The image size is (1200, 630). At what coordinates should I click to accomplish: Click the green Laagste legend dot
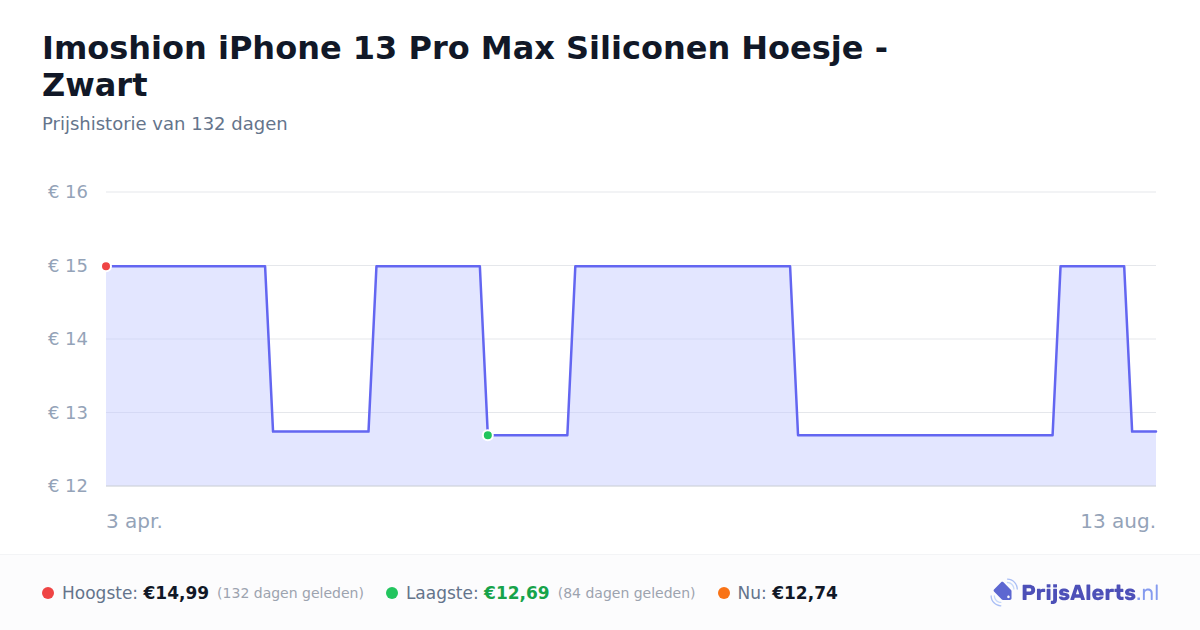tap(392, 593)
